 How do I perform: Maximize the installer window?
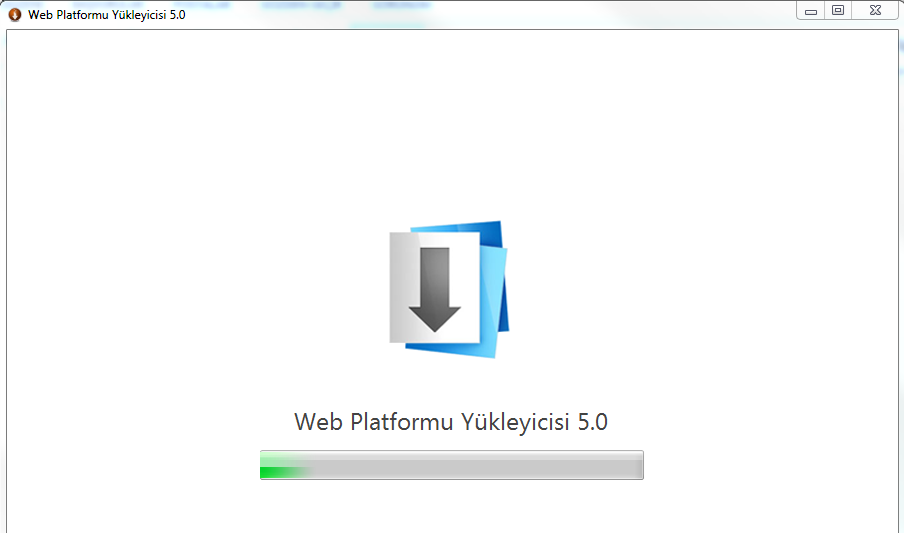(838, 10)
